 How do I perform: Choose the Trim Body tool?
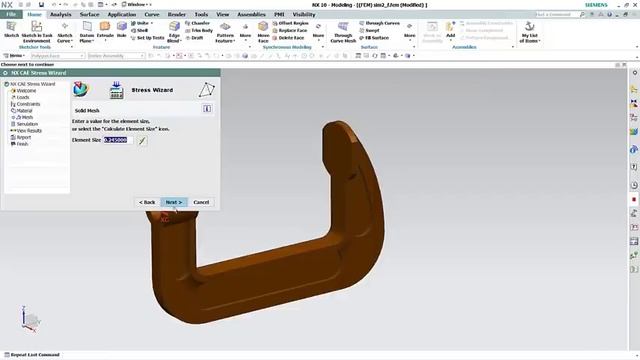tap(199, 31)
